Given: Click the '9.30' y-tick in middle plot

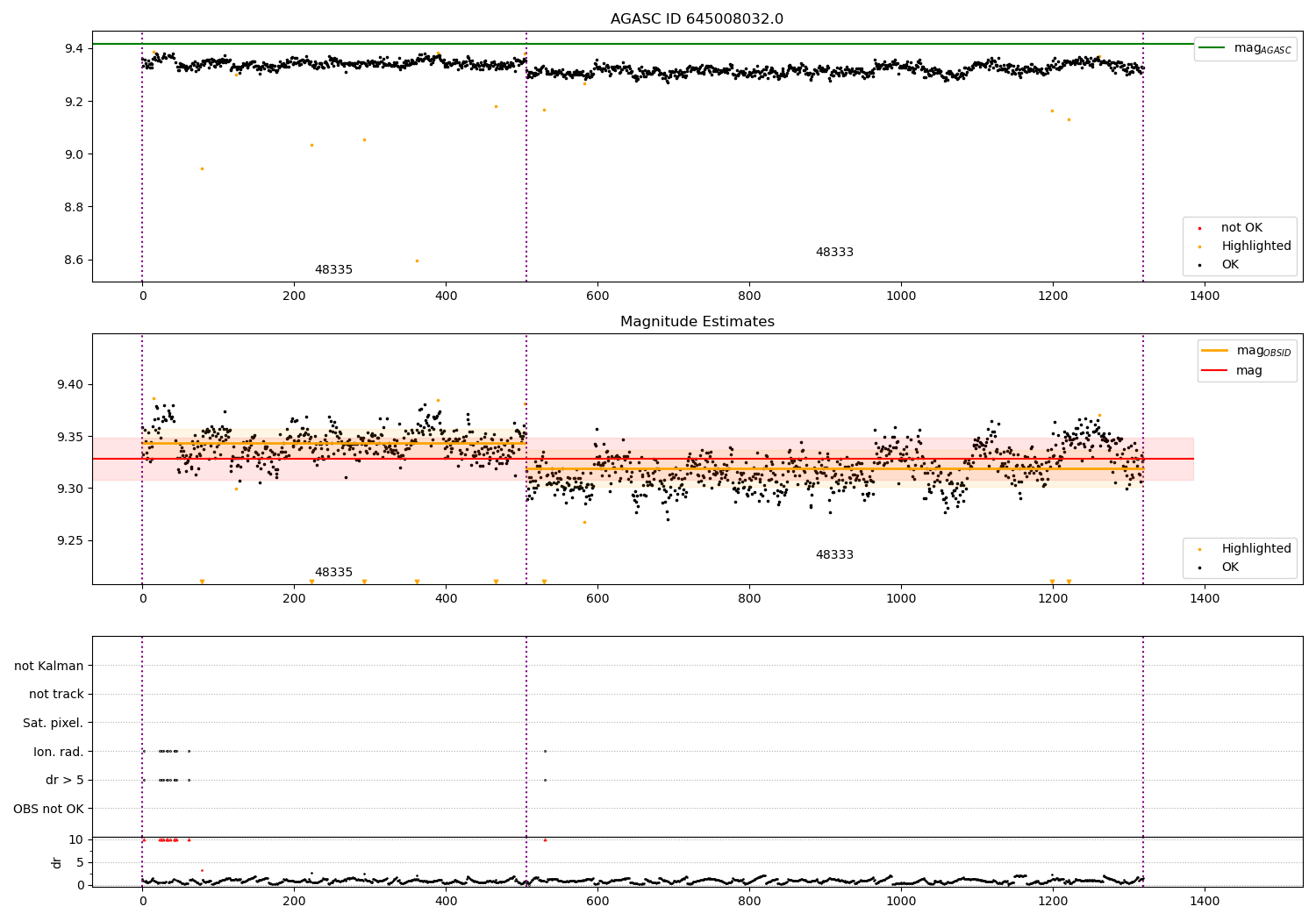Looking at the screenshot, I should coord(69,489).
